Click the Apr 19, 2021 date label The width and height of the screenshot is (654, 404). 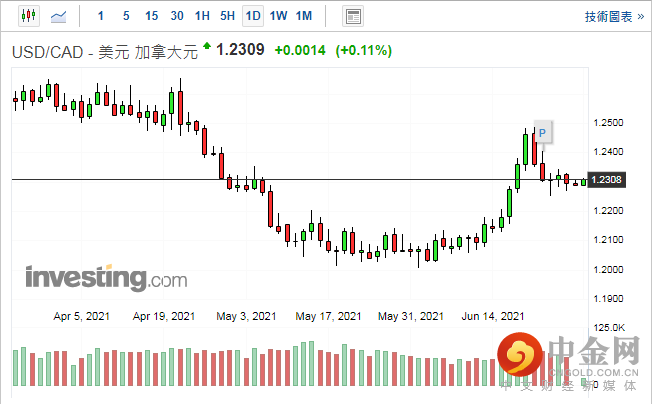point(164,316)
